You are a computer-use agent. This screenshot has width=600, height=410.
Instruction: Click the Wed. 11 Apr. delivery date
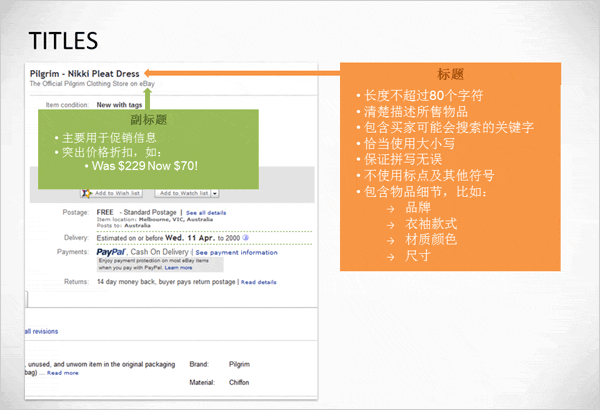coord(190,238)
